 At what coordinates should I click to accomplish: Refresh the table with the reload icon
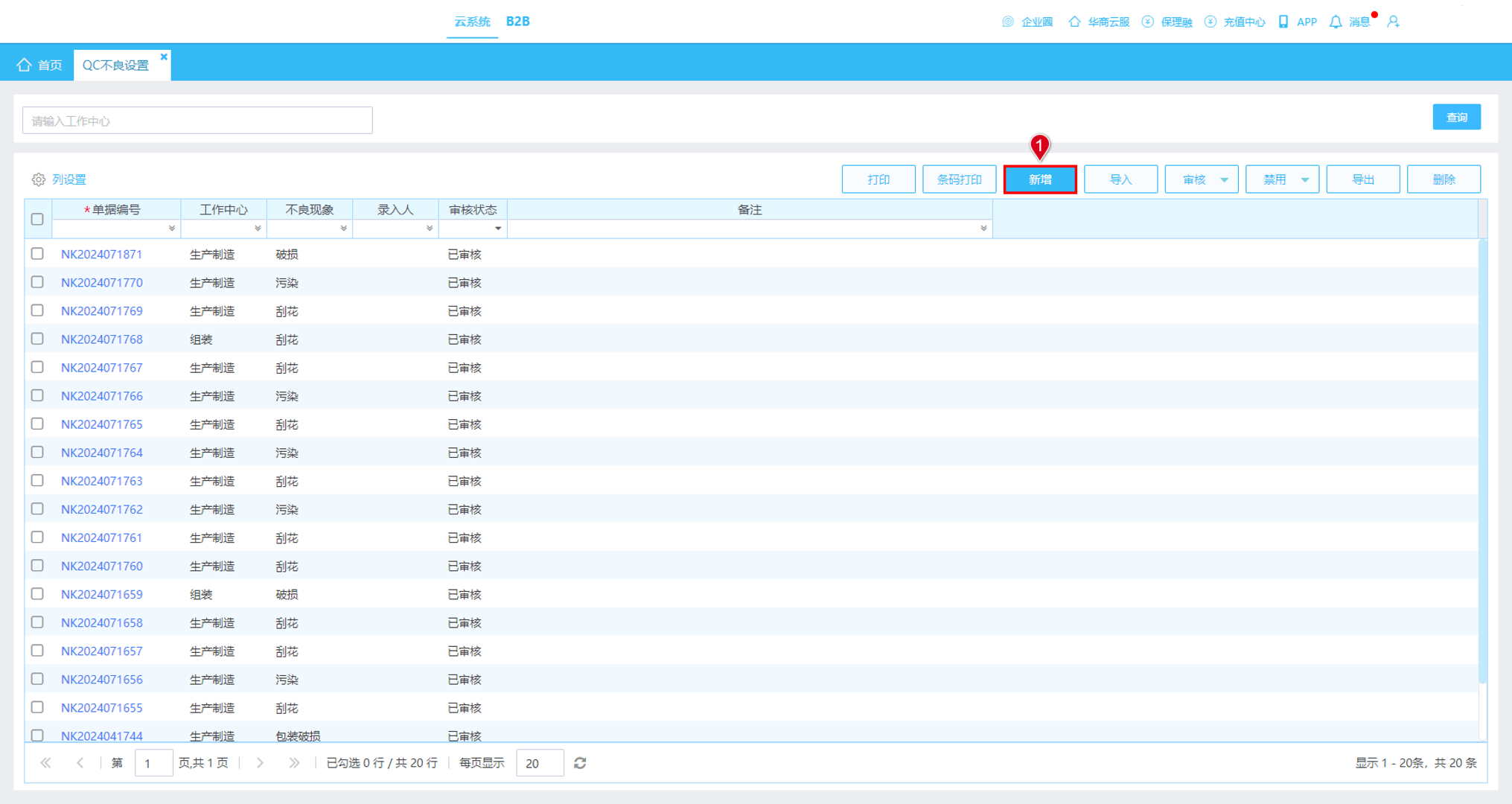click(581, 763)
